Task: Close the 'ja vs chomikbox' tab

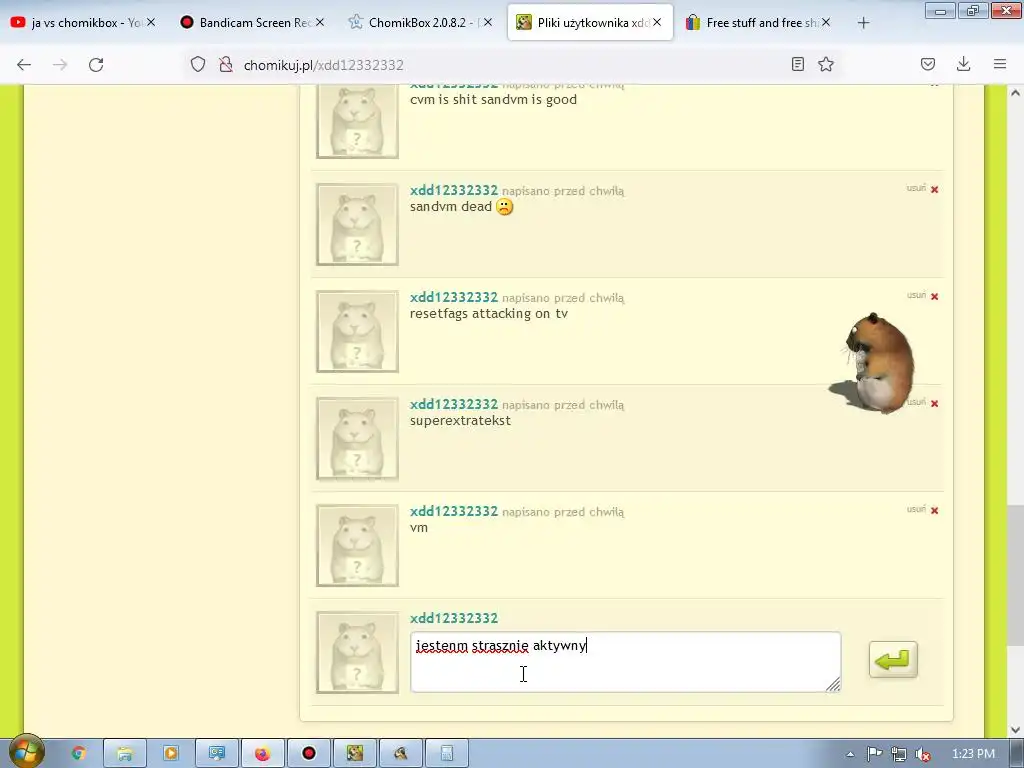Action: pos(151,22)
